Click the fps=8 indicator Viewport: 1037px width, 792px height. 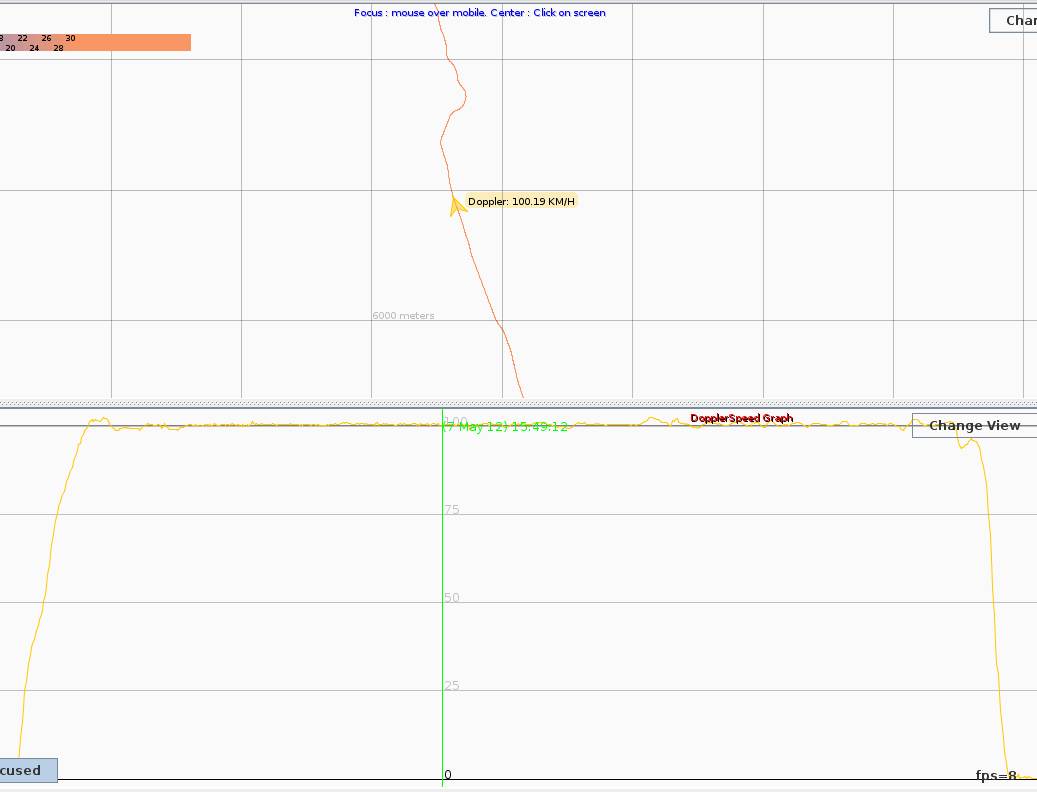pyautogui.click(x=996, y=775)
